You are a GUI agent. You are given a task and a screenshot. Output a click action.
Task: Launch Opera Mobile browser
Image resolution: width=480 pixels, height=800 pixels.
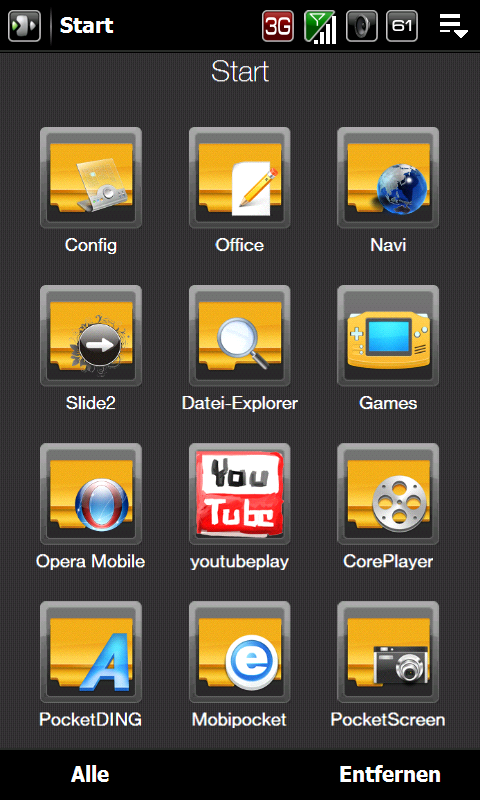coord(91,494)
